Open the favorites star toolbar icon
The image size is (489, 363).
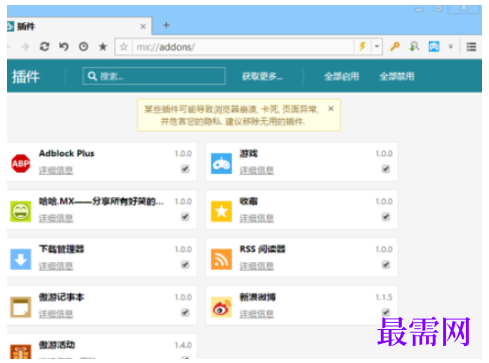(103, 47)
